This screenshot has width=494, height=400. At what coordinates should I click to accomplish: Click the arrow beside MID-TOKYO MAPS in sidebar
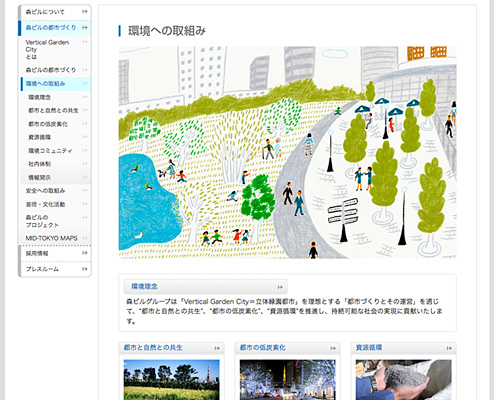click(85, 238)
